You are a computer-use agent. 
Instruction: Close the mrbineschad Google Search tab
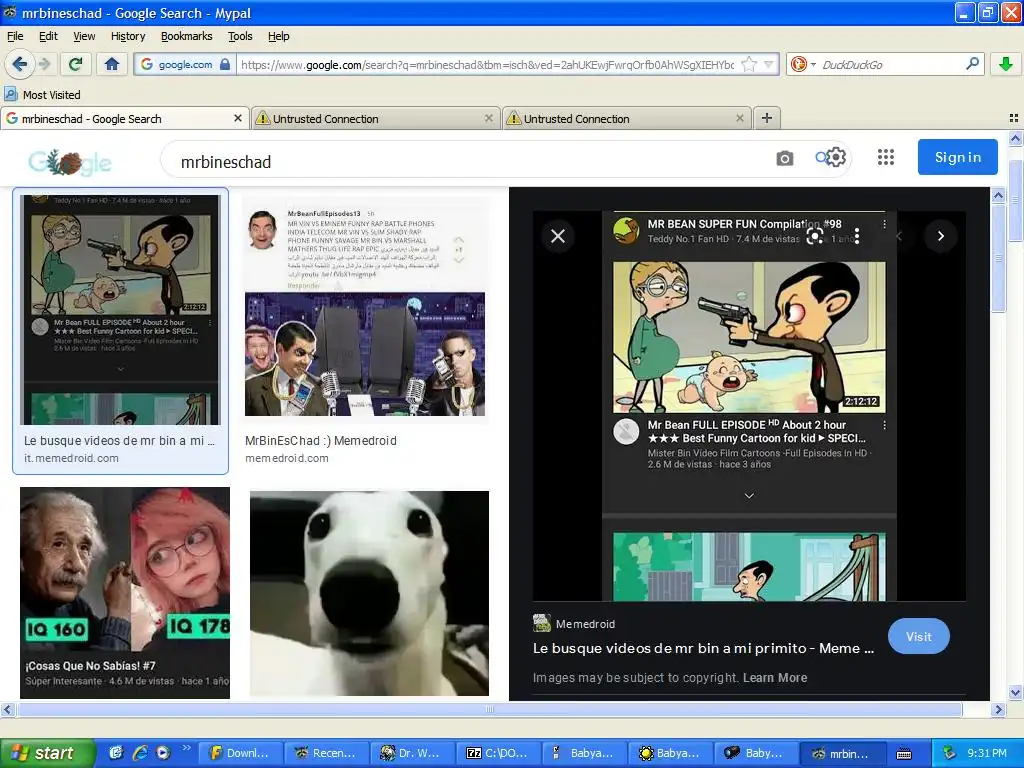(238, 118)
